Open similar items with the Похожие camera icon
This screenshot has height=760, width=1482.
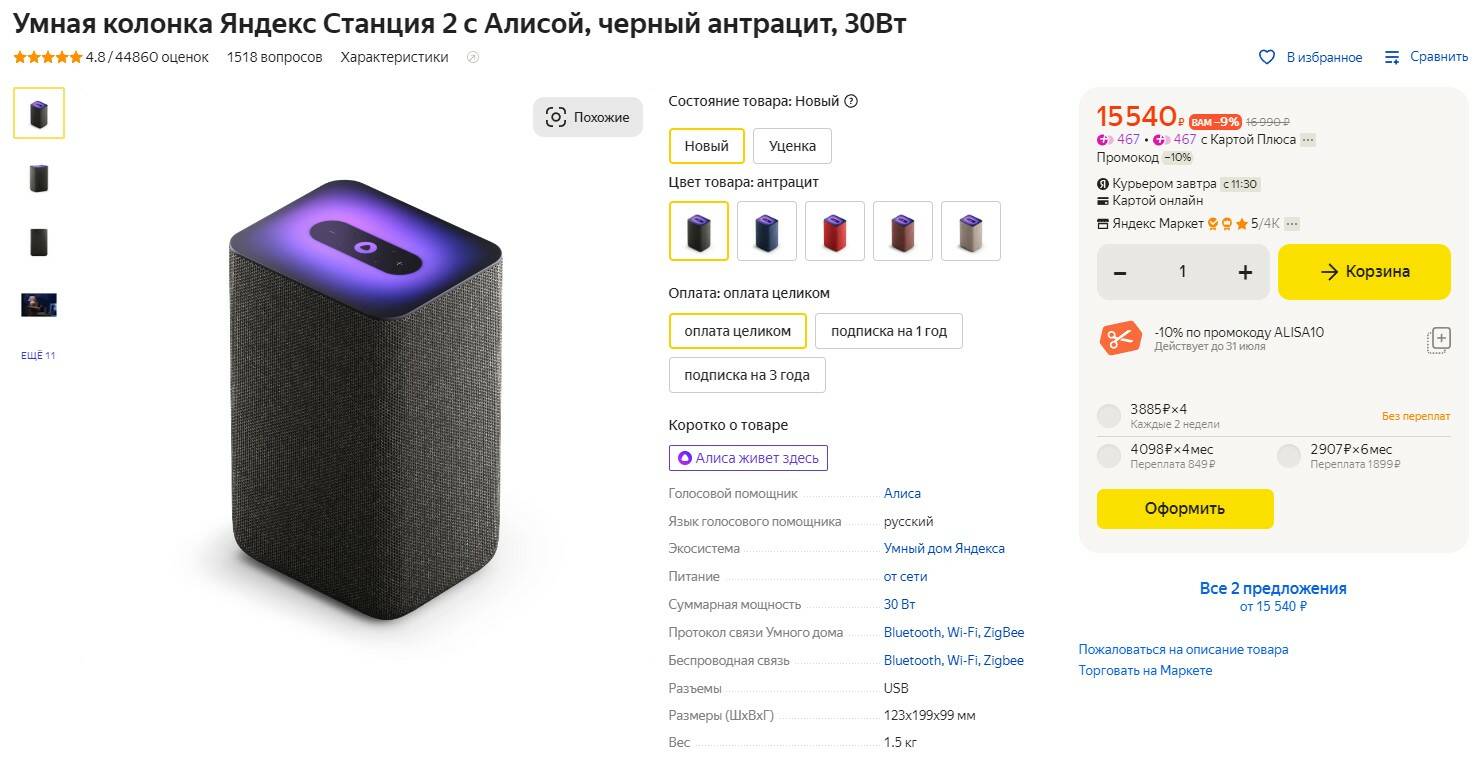(x=556, y=117)
